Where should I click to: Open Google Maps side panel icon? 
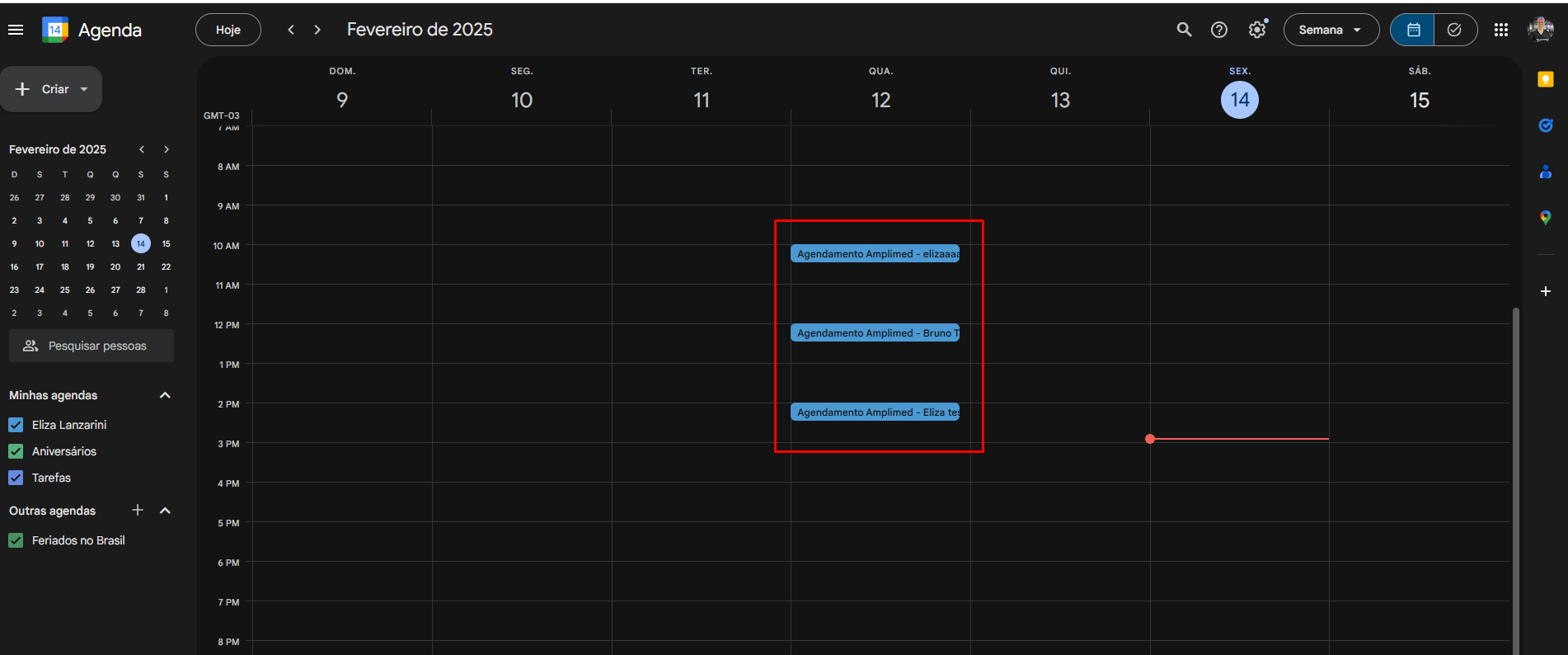[1545, 218]
